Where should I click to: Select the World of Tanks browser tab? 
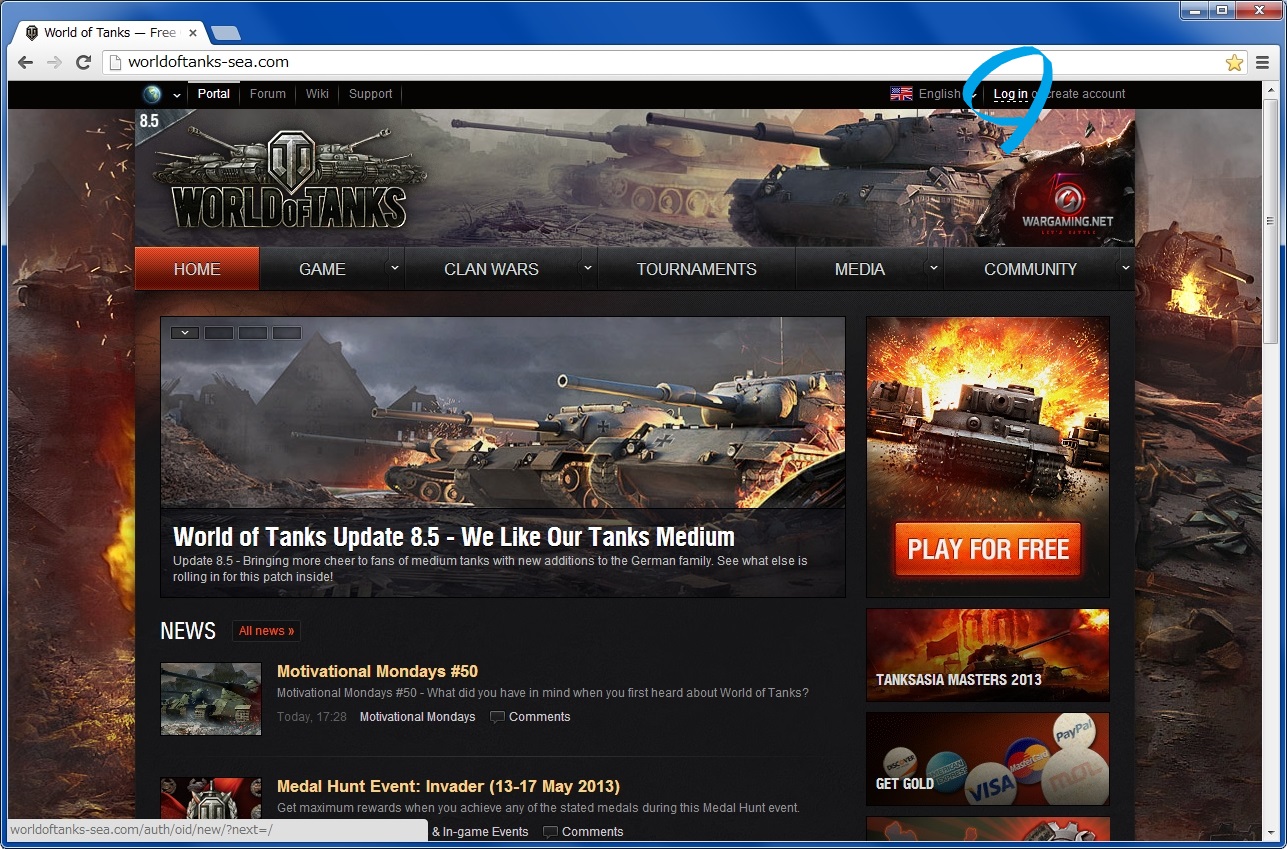[110, 33]
